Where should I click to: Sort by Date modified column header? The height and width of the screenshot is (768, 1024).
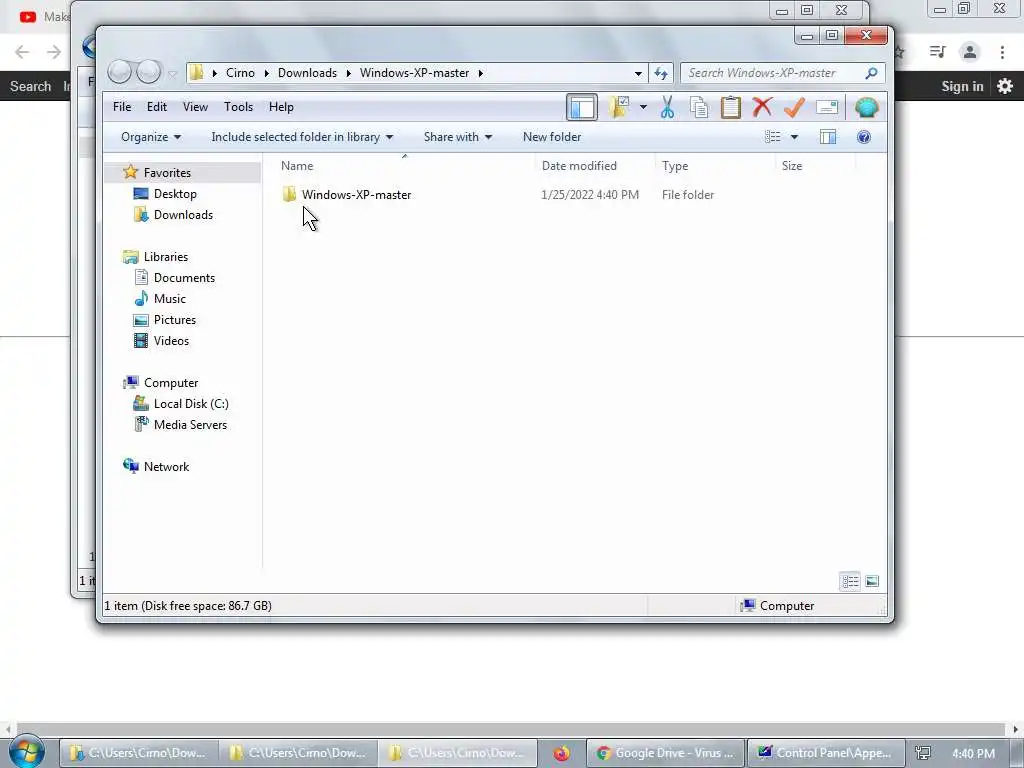[x=579, y=166]
